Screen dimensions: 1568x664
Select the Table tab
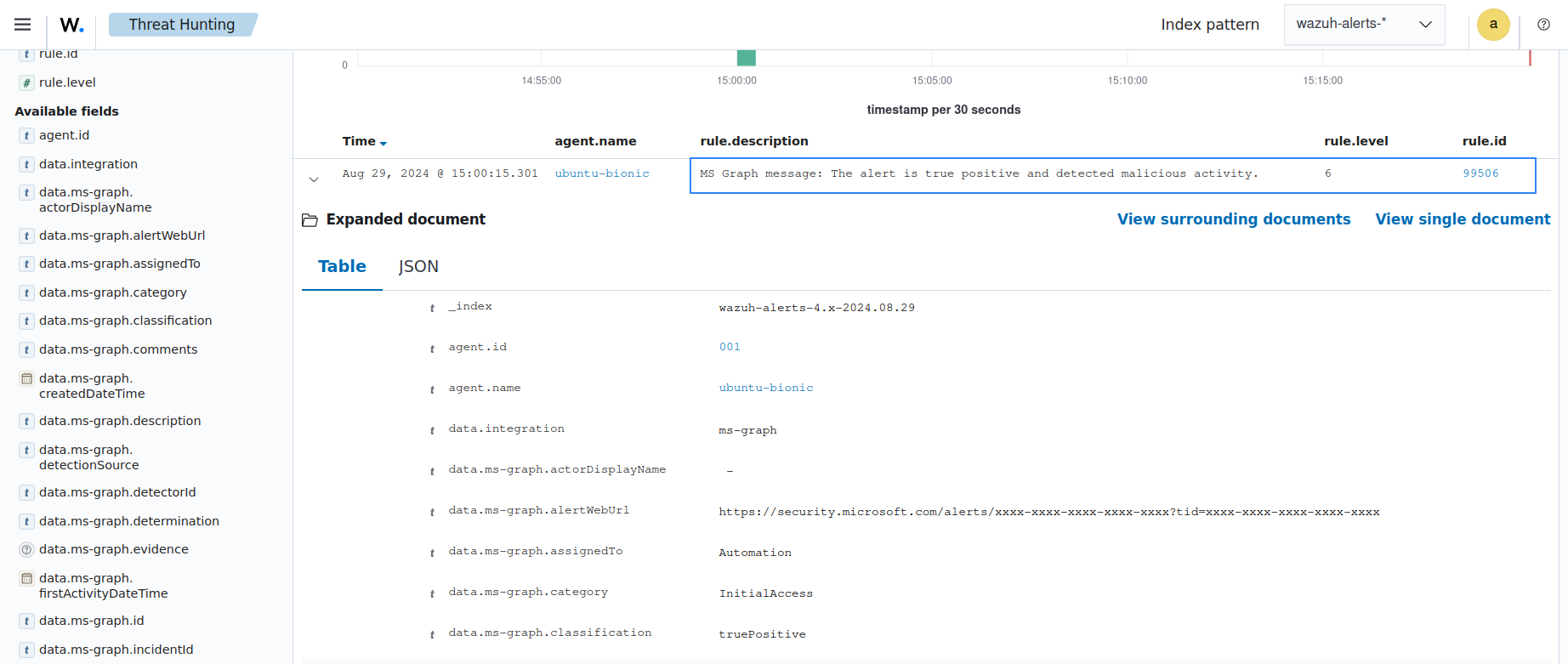coord(342,267)
